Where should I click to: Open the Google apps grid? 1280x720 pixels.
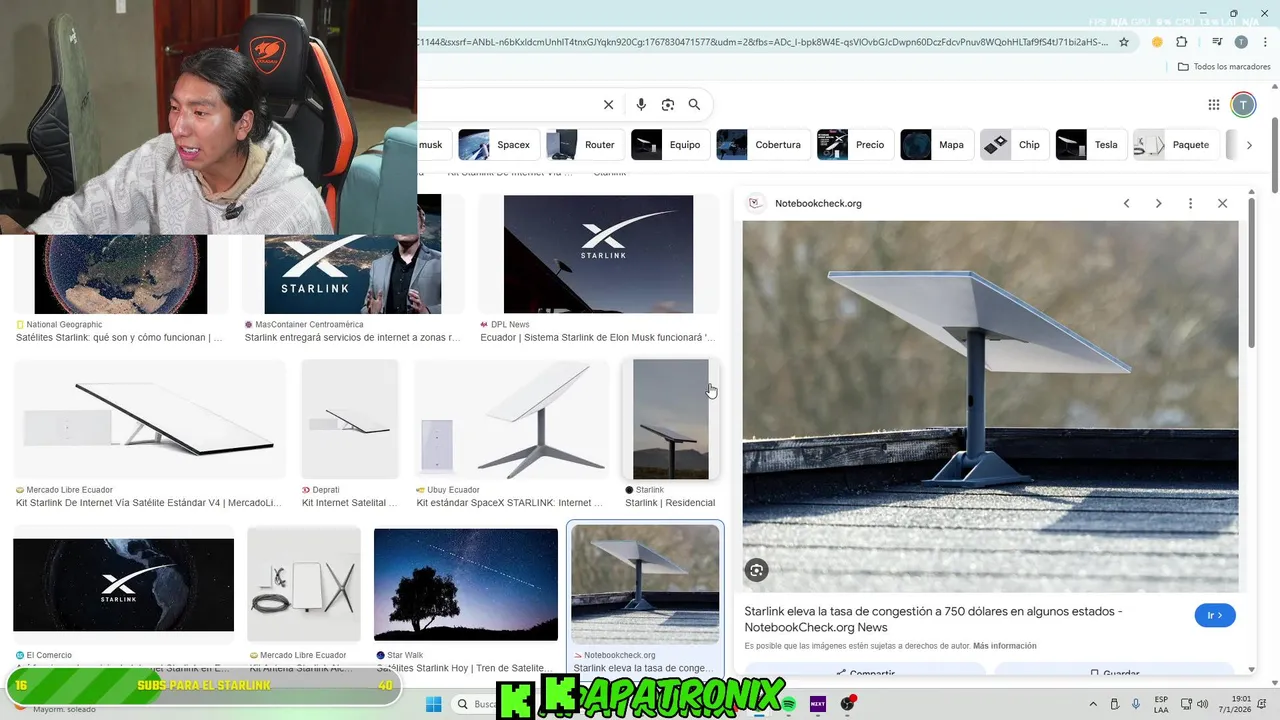pyautogui.click(x=1214, y=105)
